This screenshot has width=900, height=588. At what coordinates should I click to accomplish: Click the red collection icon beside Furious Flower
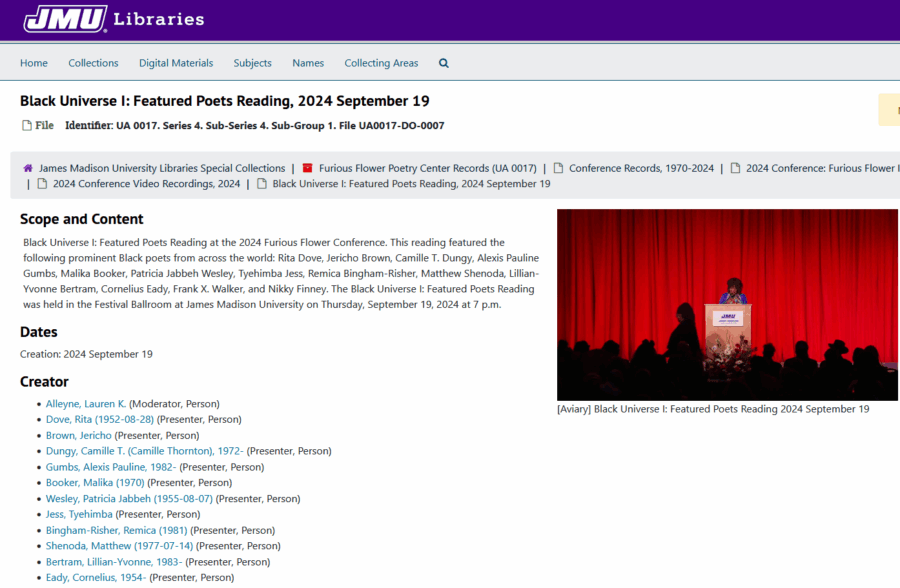(x=309, y=167)
